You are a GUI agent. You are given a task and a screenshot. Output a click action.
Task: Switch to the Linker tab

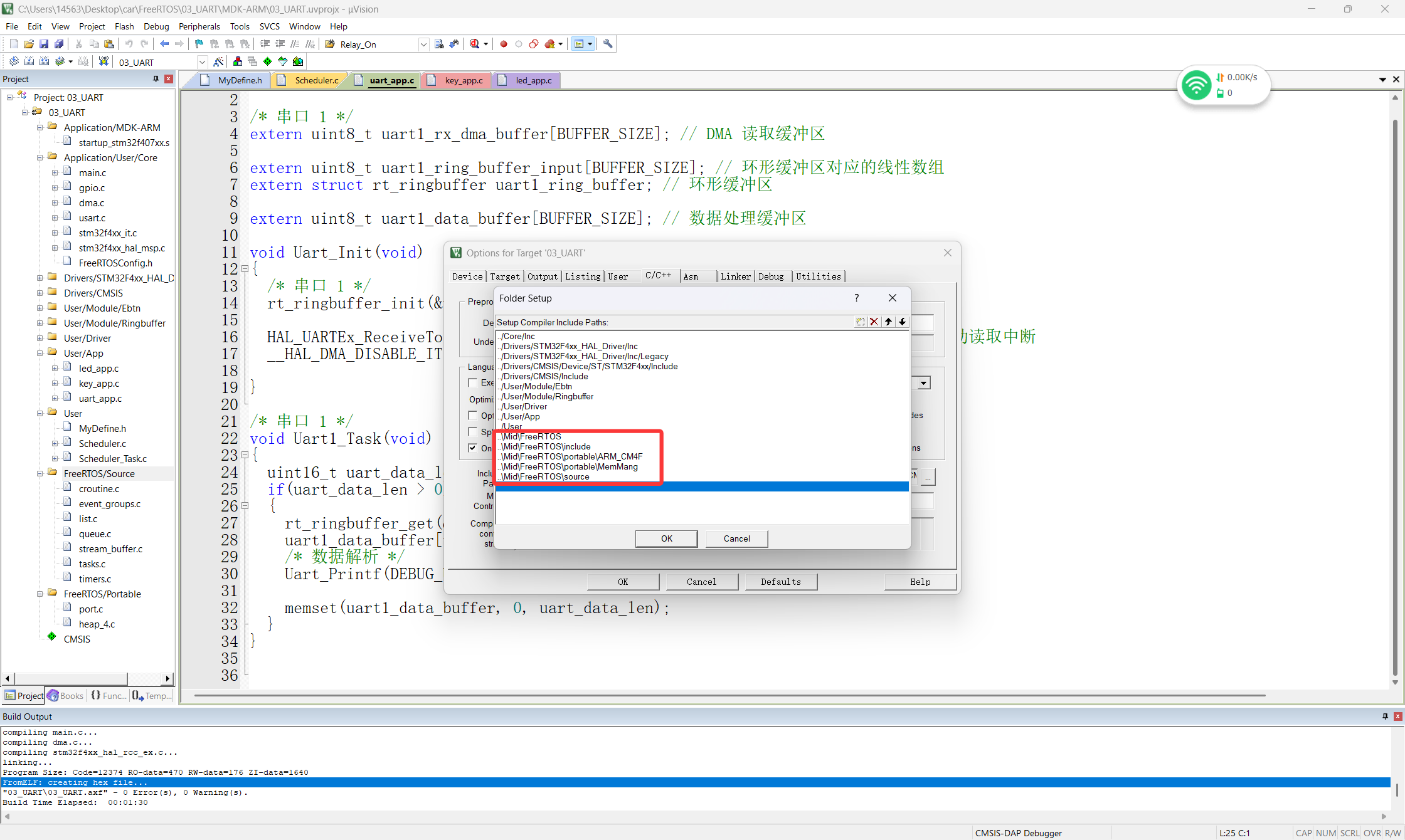point(735,276)
